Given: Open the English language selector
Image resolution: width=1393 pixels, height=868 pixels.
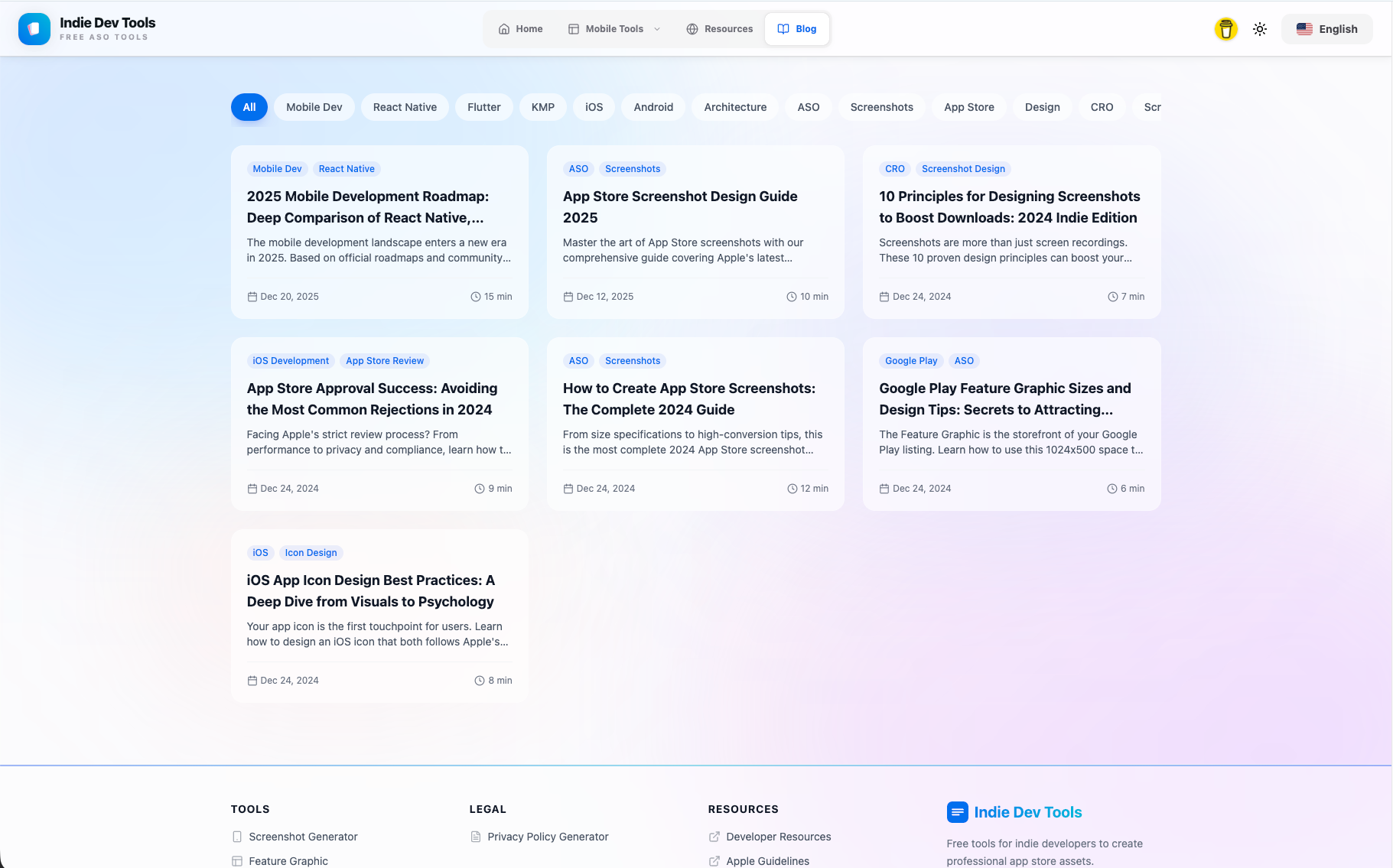Looking at the screenshot, I should click(1326, 28).
